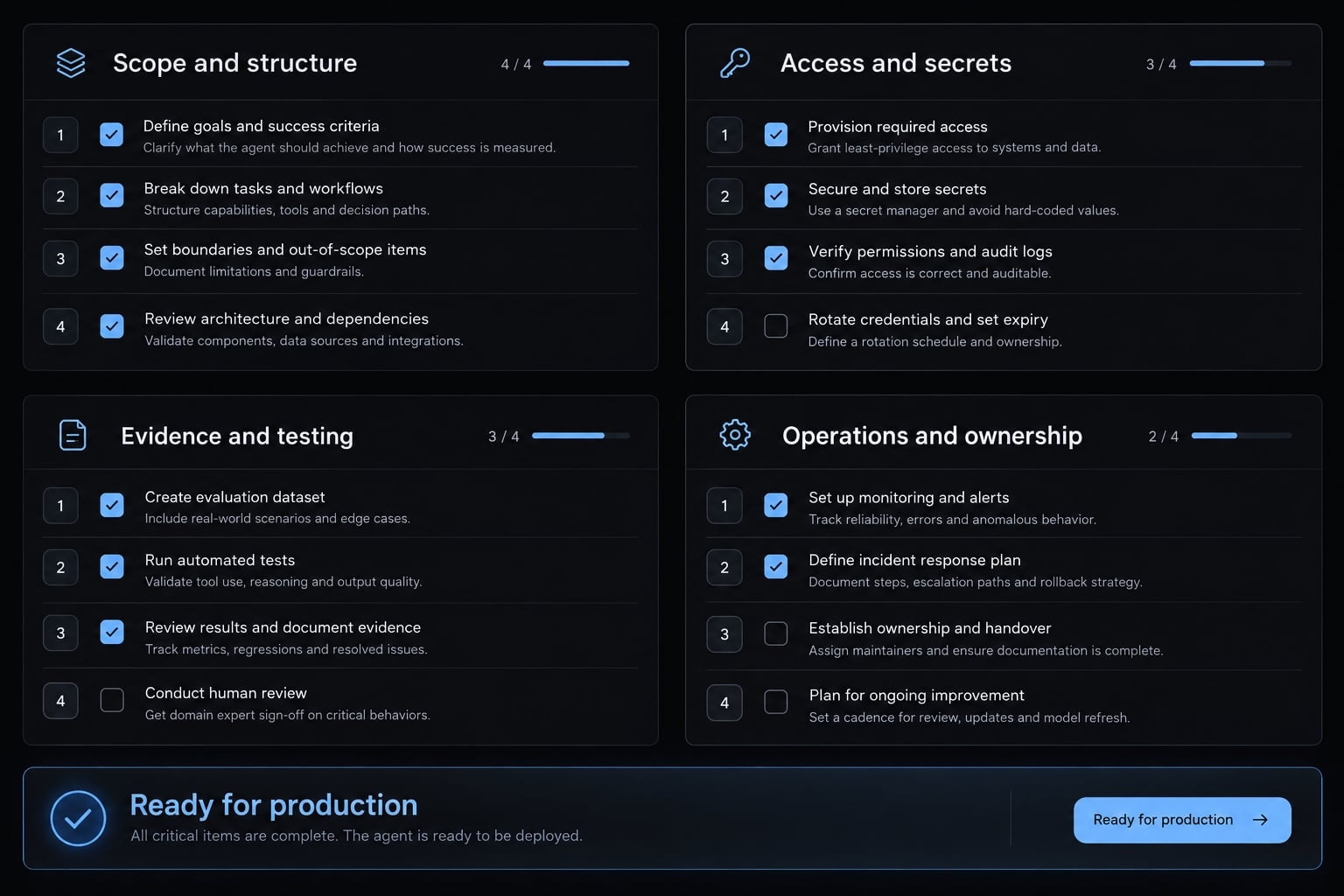This screenshot has height=896, width=1344.
Task: Click step number 4 beside Review architecture
Action: pyautogui.click(x=60, y=326)
